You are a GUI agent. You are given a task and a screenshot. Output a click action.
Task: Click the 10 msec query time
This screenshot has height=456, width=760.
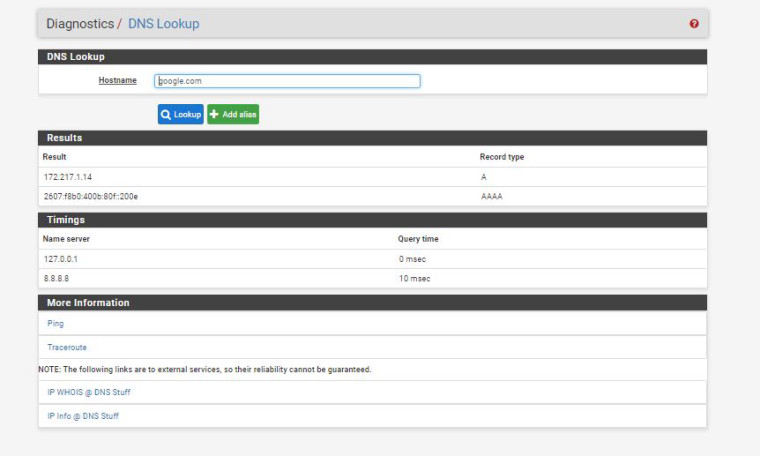414,278
